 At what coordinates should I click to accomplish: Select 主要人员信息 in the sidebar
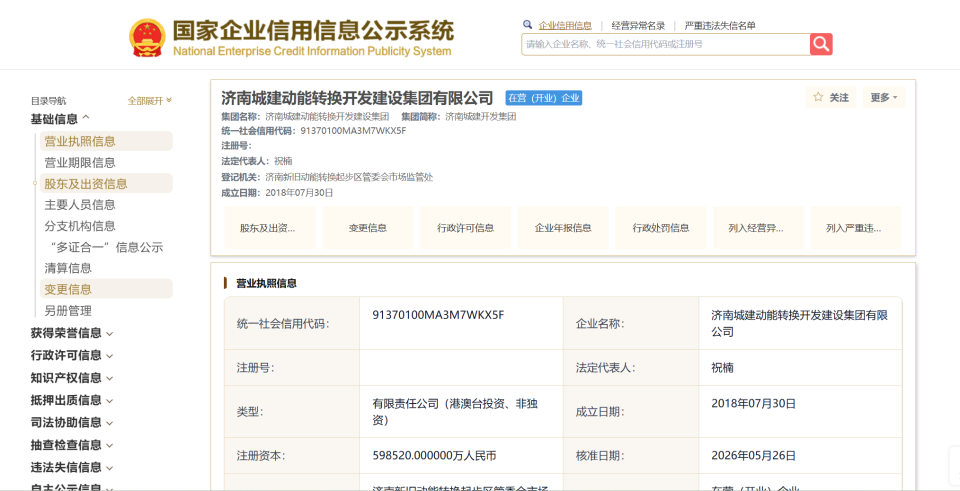coord(80,204)
